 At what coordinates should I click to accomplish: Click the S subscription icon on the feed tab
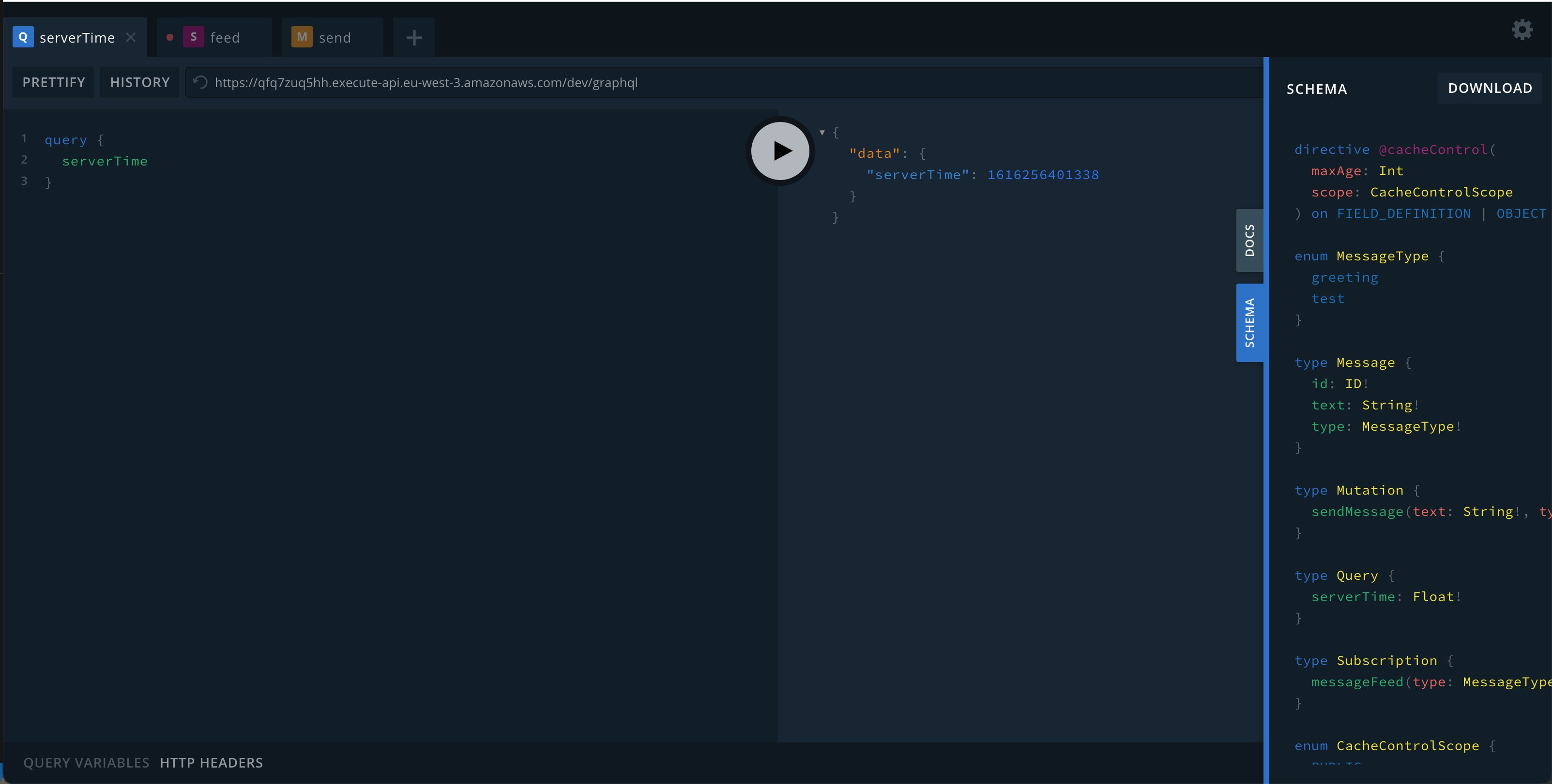[x=194, y=37]
